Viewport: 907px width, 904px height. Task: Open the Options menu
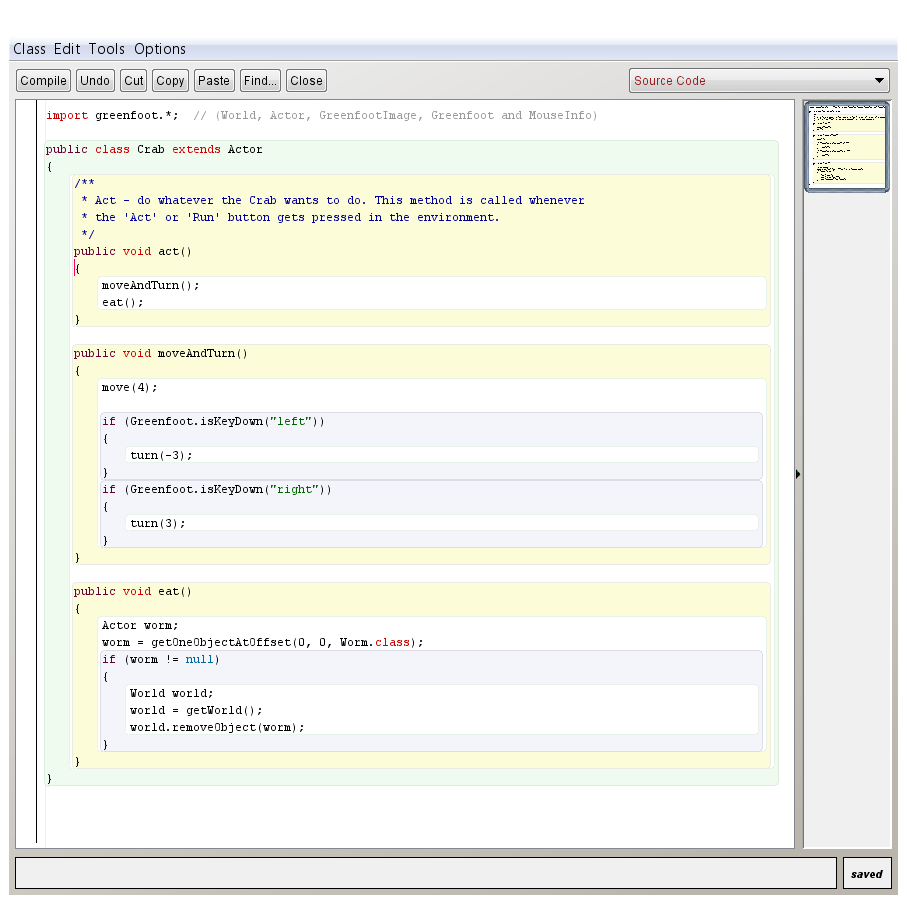click(x=160, y=49)
